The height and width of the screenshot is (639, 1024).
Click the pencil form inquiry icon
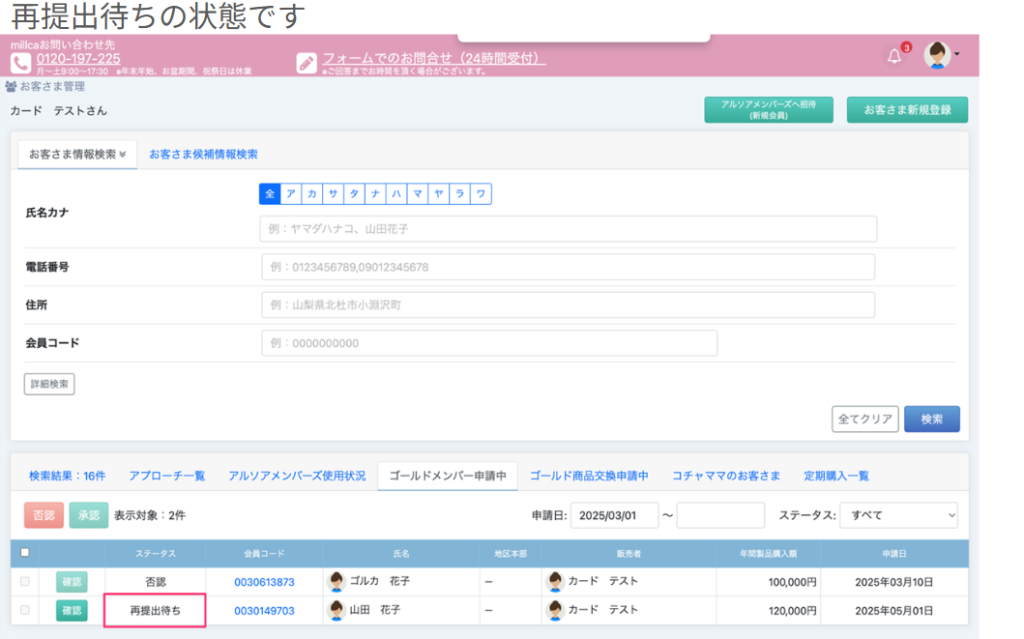(307, 62)
